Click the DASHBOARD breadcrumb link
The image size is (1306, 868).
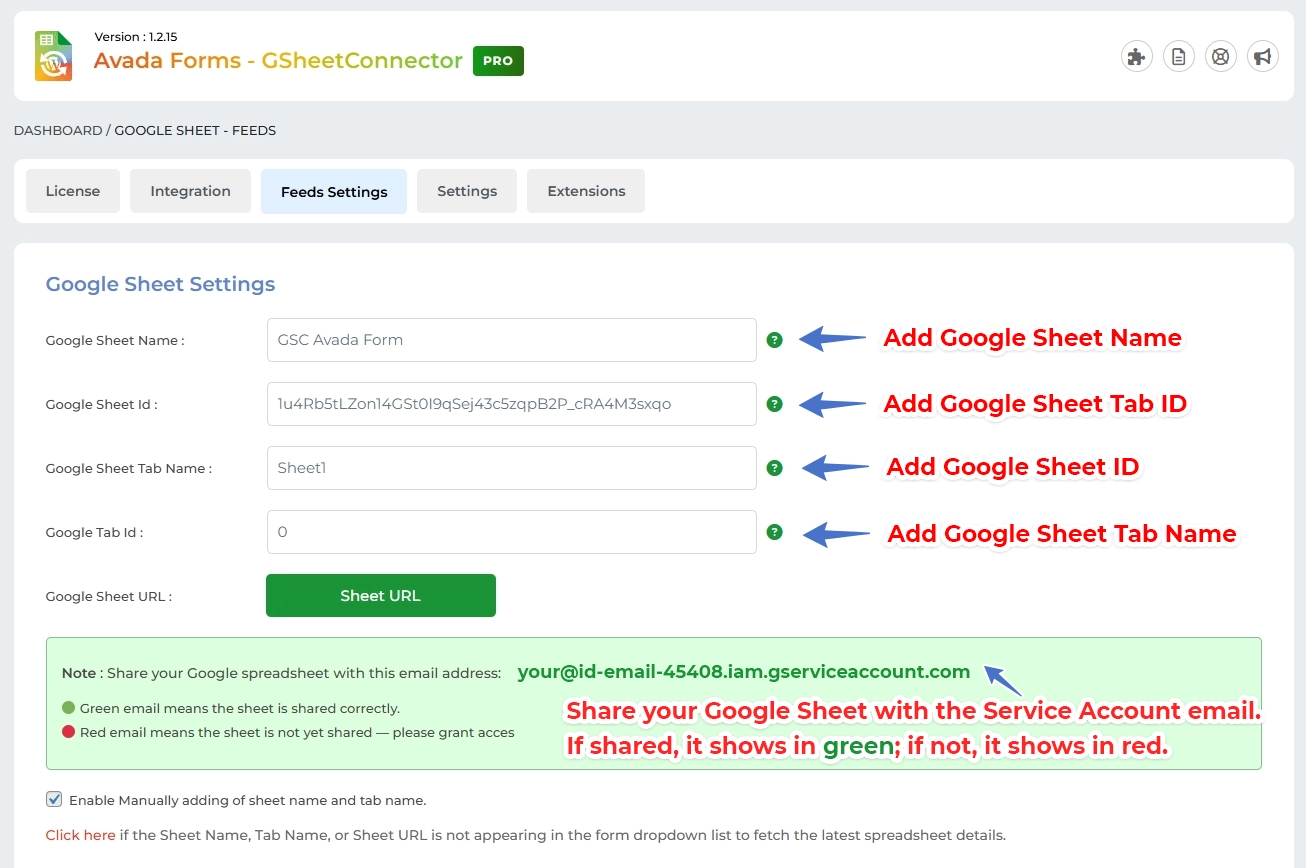(58, 130)
